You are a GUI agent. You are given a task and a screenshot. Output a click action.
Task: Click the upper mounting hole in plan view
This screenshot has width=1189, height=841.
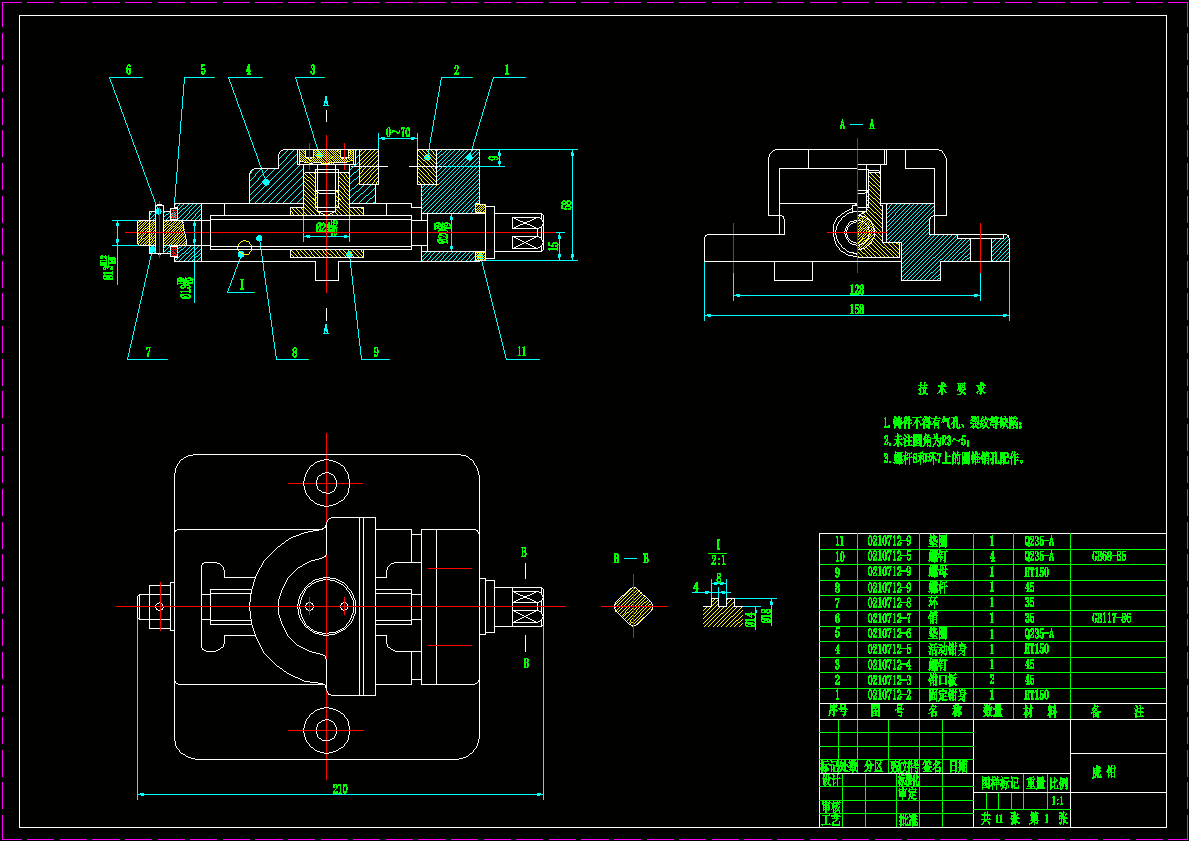(x=326, y=483)
